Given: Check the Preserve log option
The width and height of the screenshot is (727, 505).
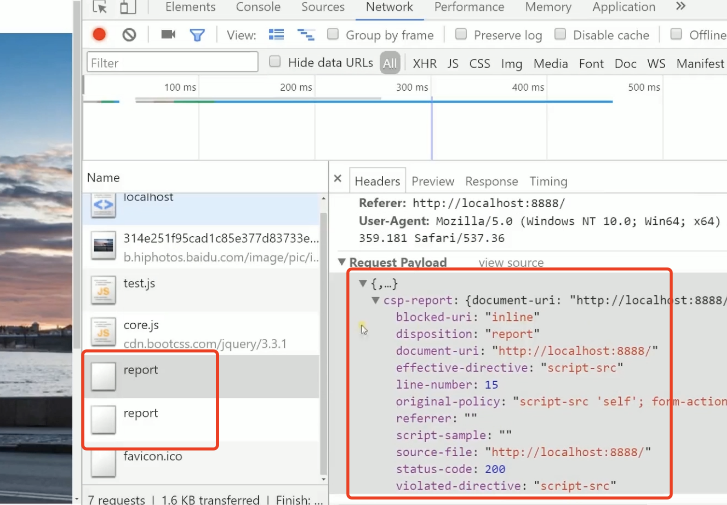Looking at the screenshot, I should tap(461, 34).
